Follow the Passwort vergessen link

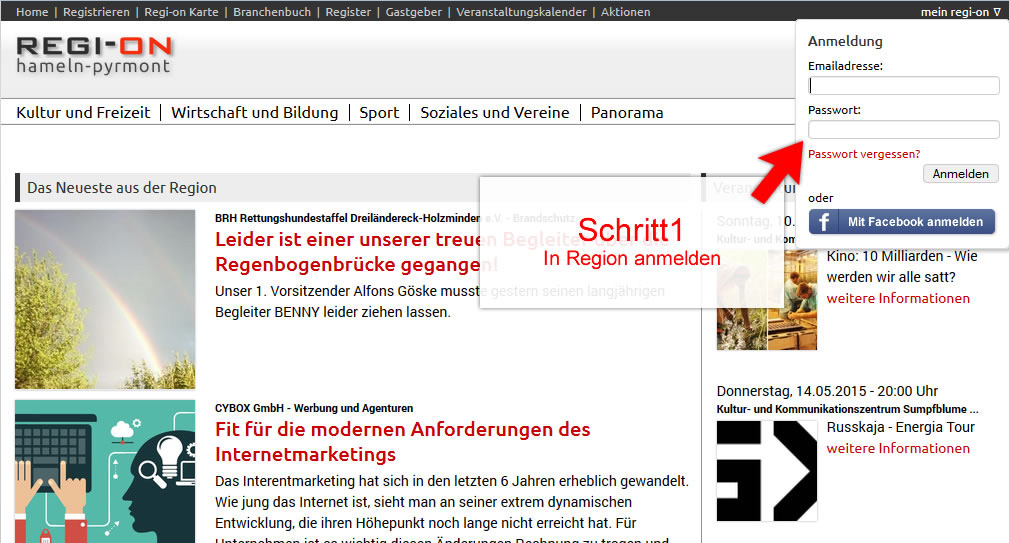pos(864,154)
